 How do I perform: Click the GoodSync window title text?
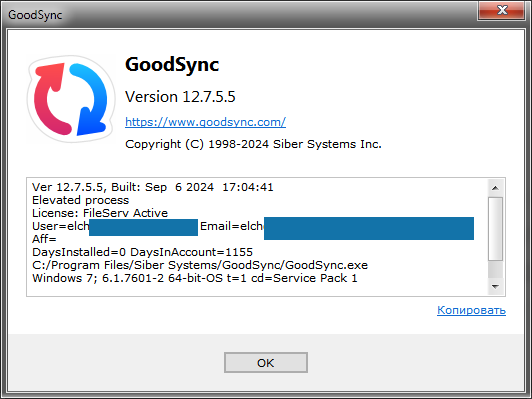[35, 15]
